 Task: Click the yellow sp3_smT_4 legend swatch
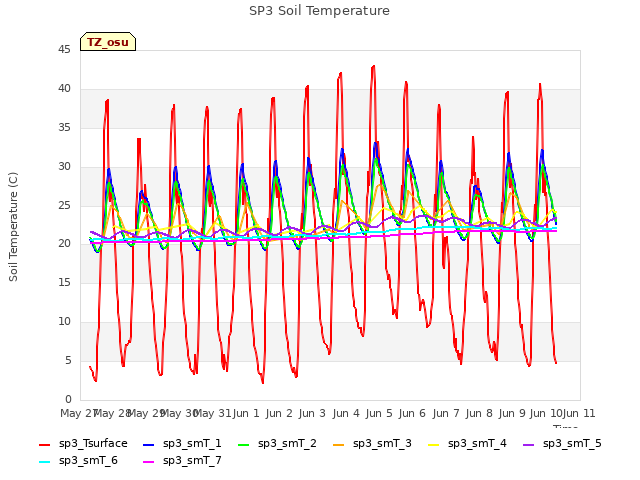pyautogui.click(x=434, y=444)
